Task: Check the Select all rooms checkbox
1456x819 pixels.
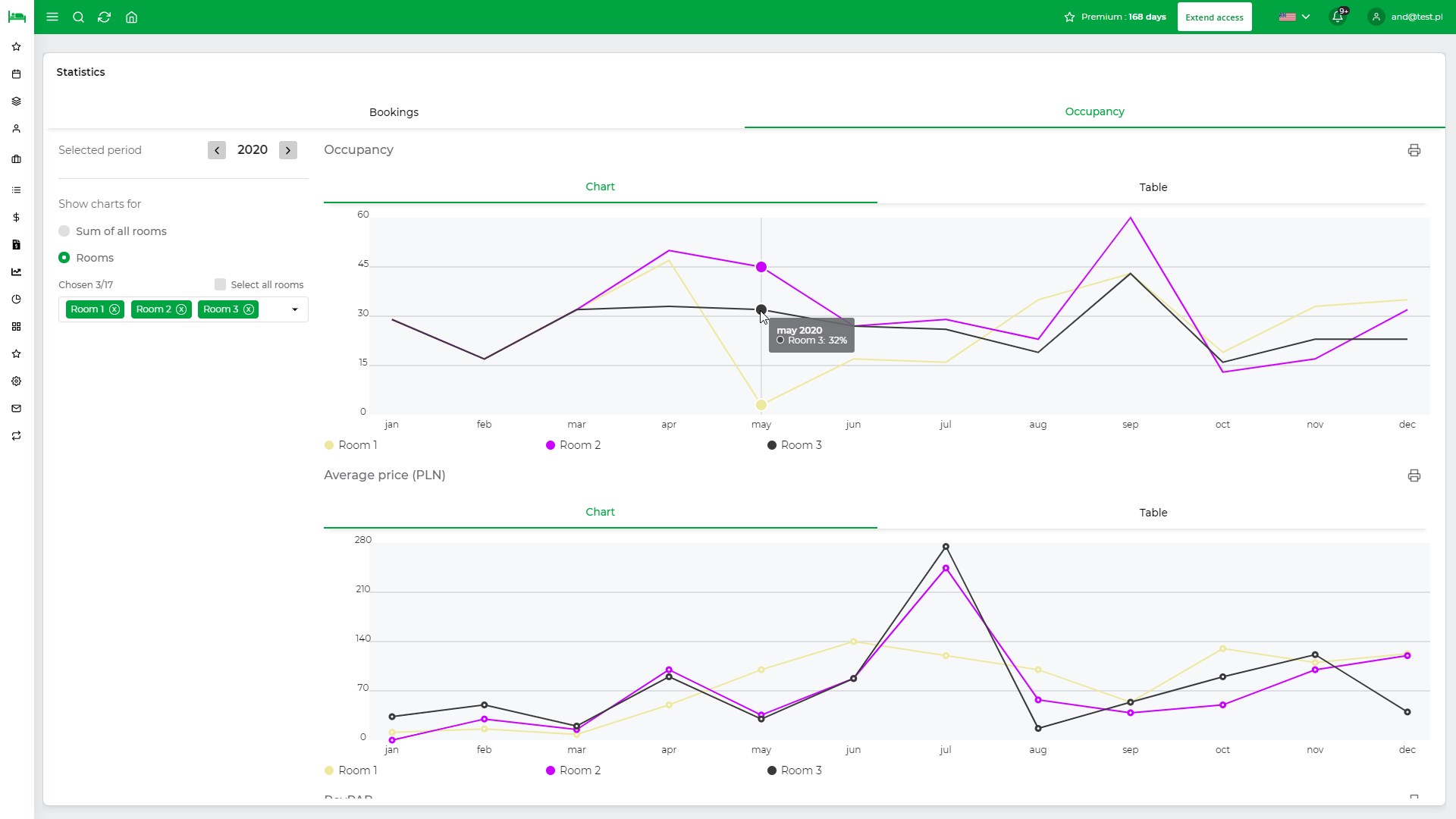Action: tap(221, 284)
